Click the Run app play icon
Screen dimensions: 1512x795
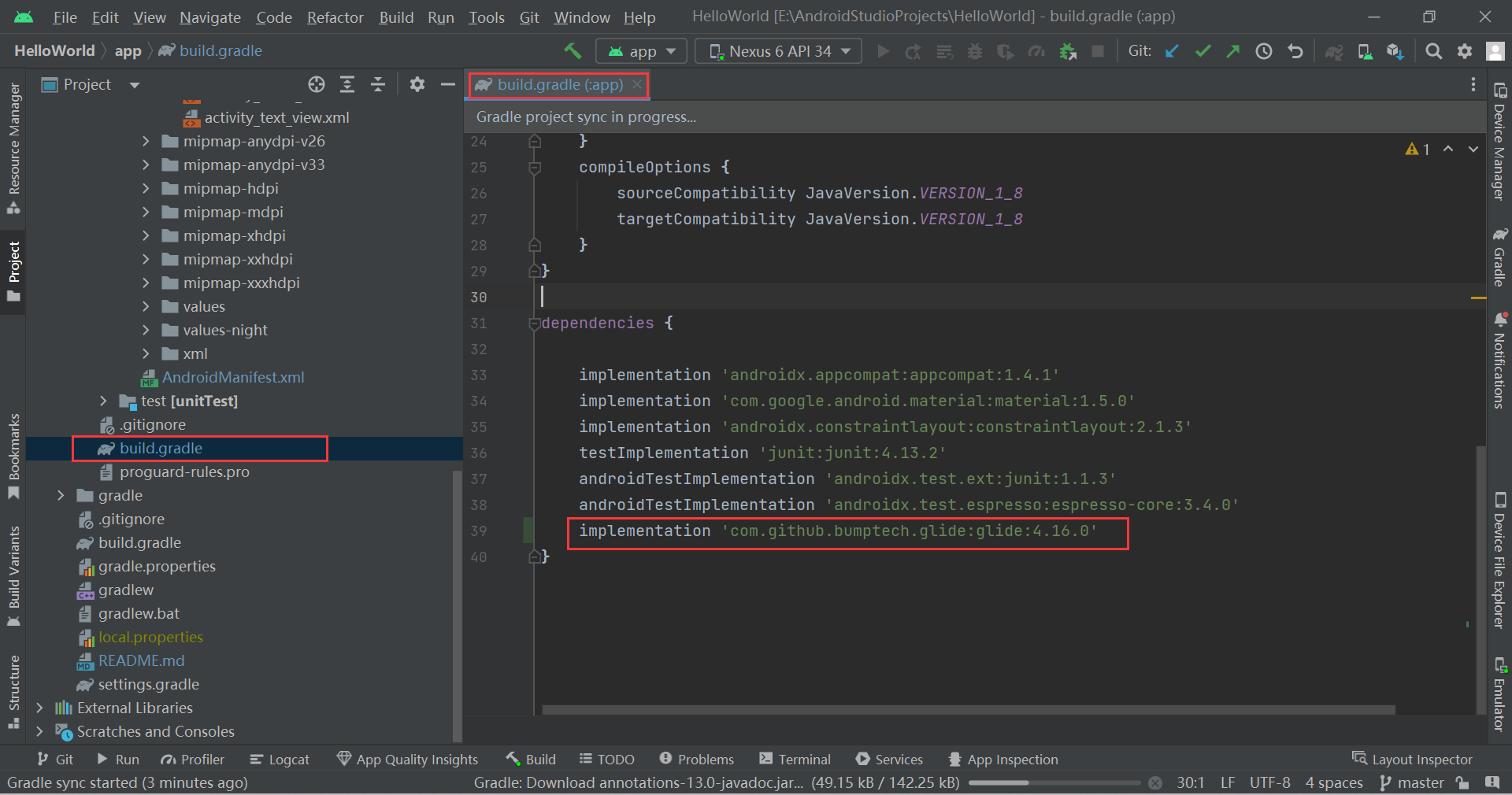[x=883, y=51]
